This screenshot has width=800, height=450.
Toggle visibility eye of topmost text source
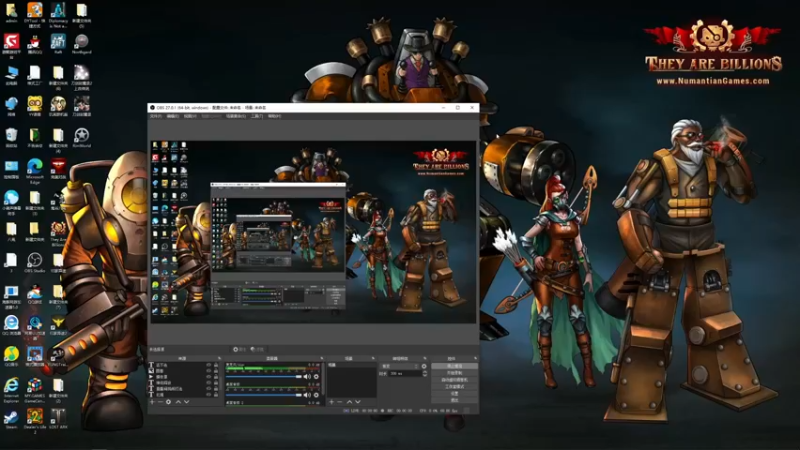coord(209,365)
